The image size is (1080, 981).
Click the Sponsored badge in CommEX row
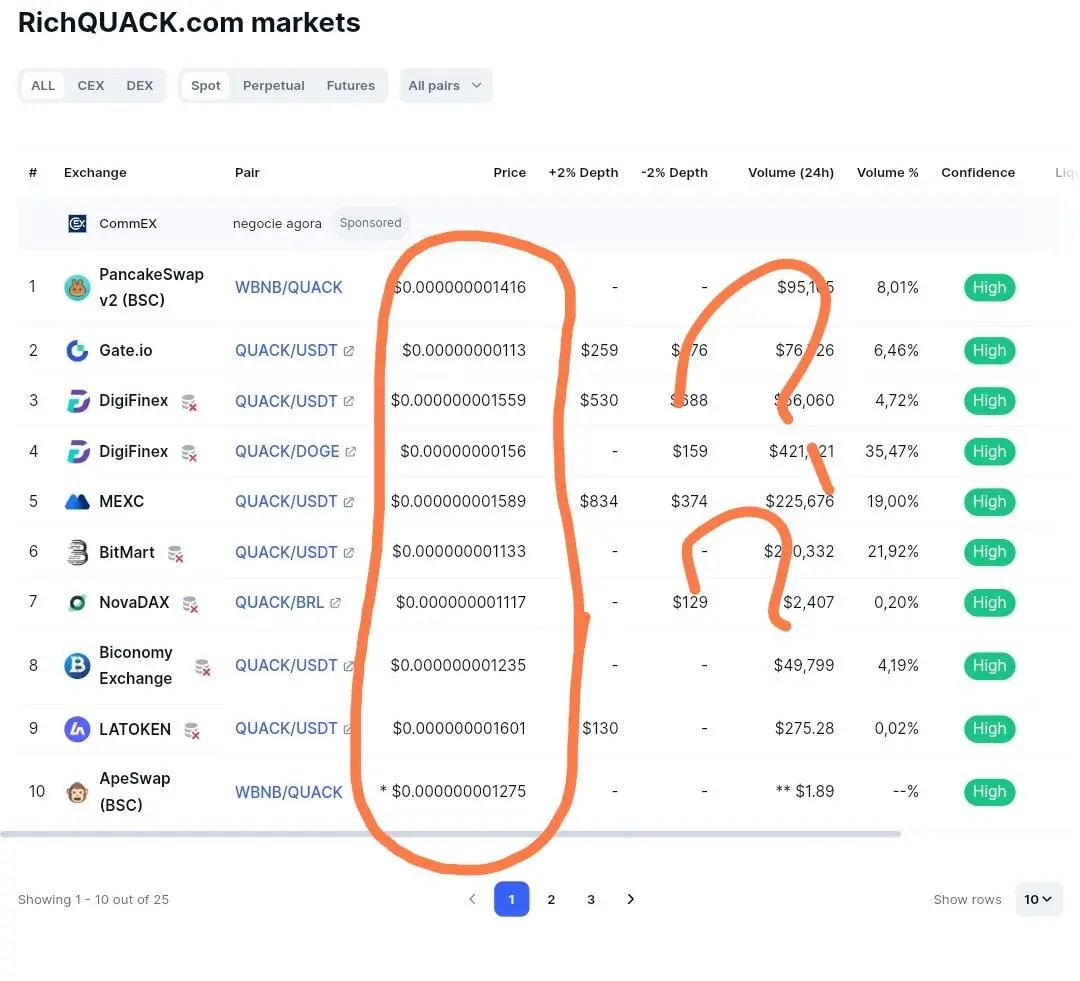[x=371, y=223]
